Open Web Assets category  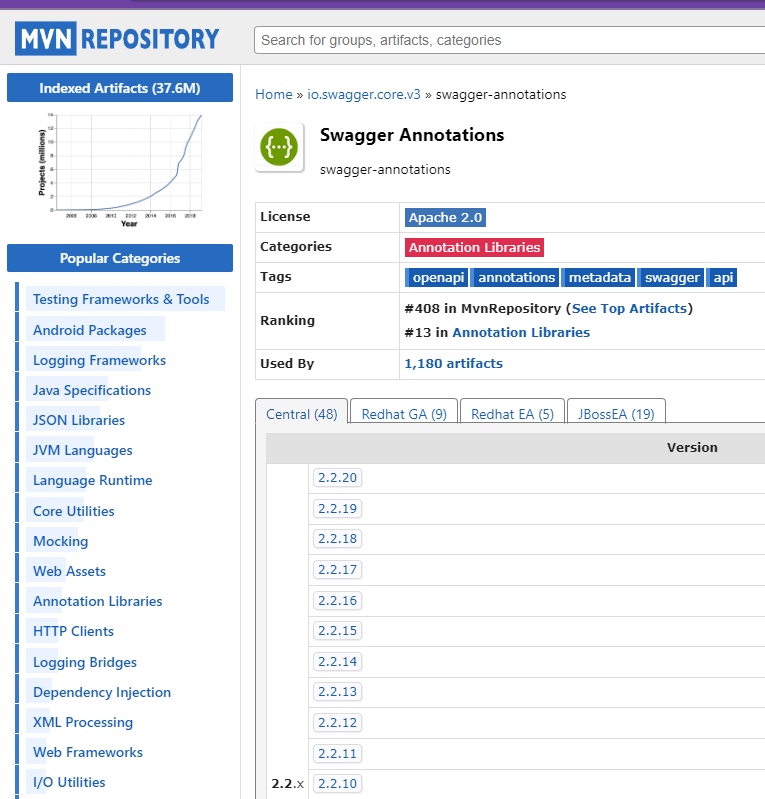pyautogui.click(x=69, y=571)
